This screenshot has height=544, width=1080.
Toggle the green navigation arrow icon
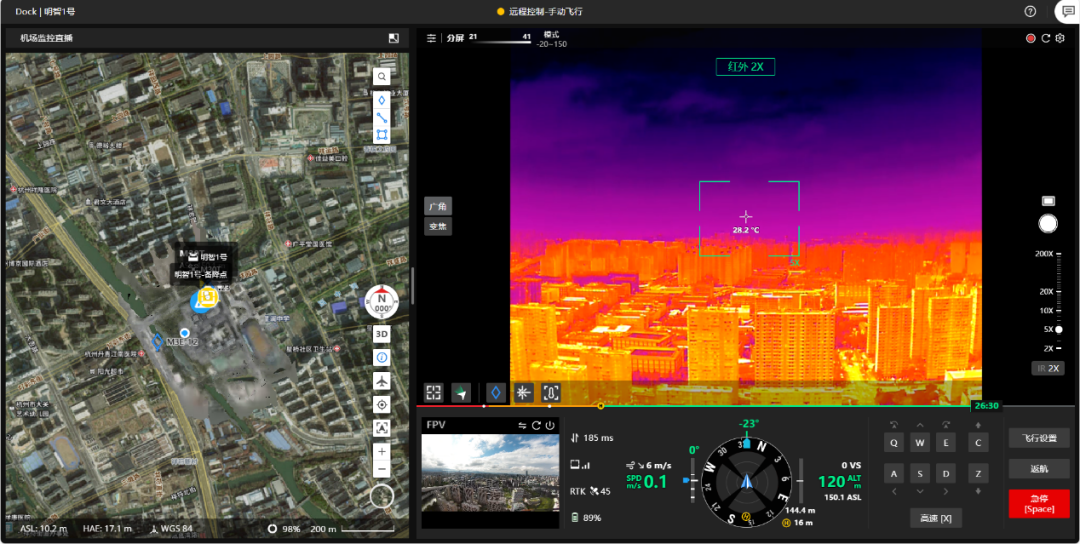click(461, 393)
